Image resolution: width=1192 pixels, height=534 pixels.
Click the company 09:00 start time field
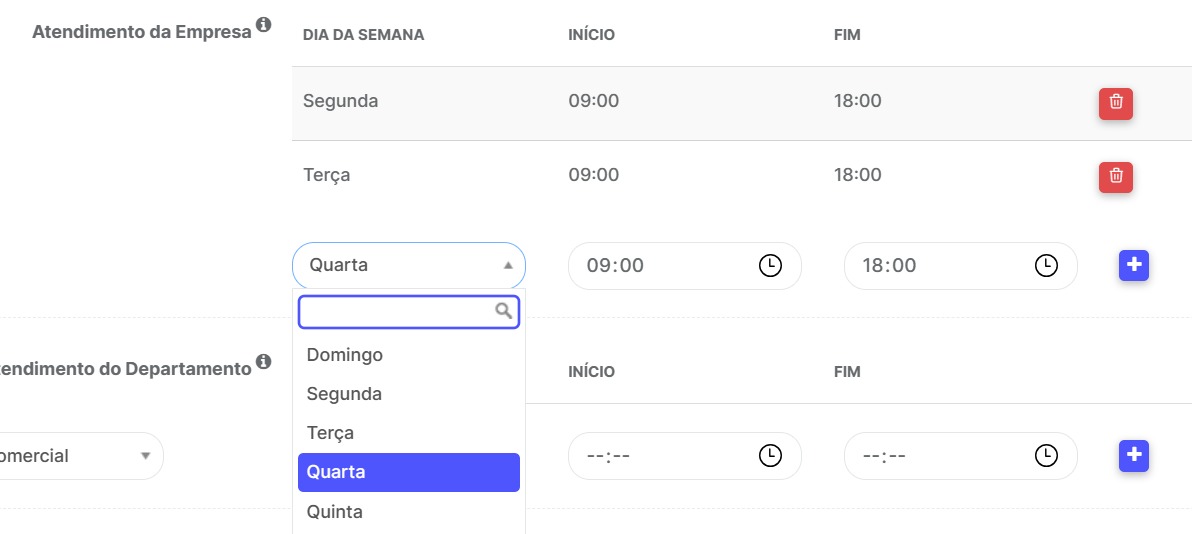(x=685, y=265)
